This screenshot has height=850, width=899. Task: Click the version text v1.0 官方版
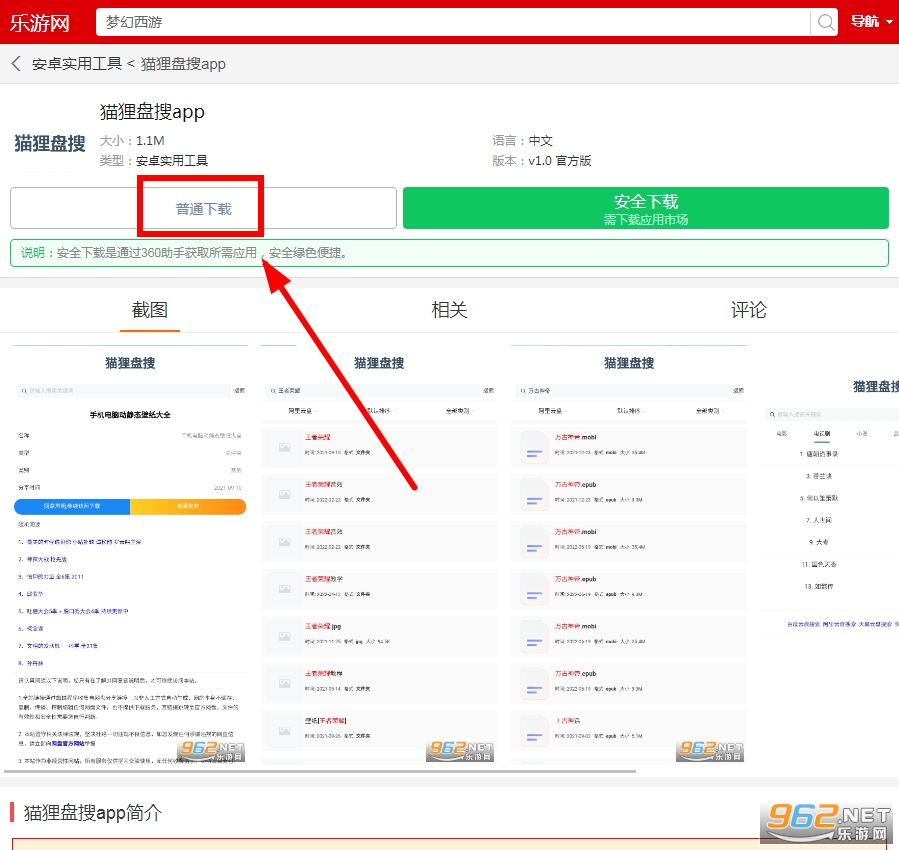[x=560, y=160]
